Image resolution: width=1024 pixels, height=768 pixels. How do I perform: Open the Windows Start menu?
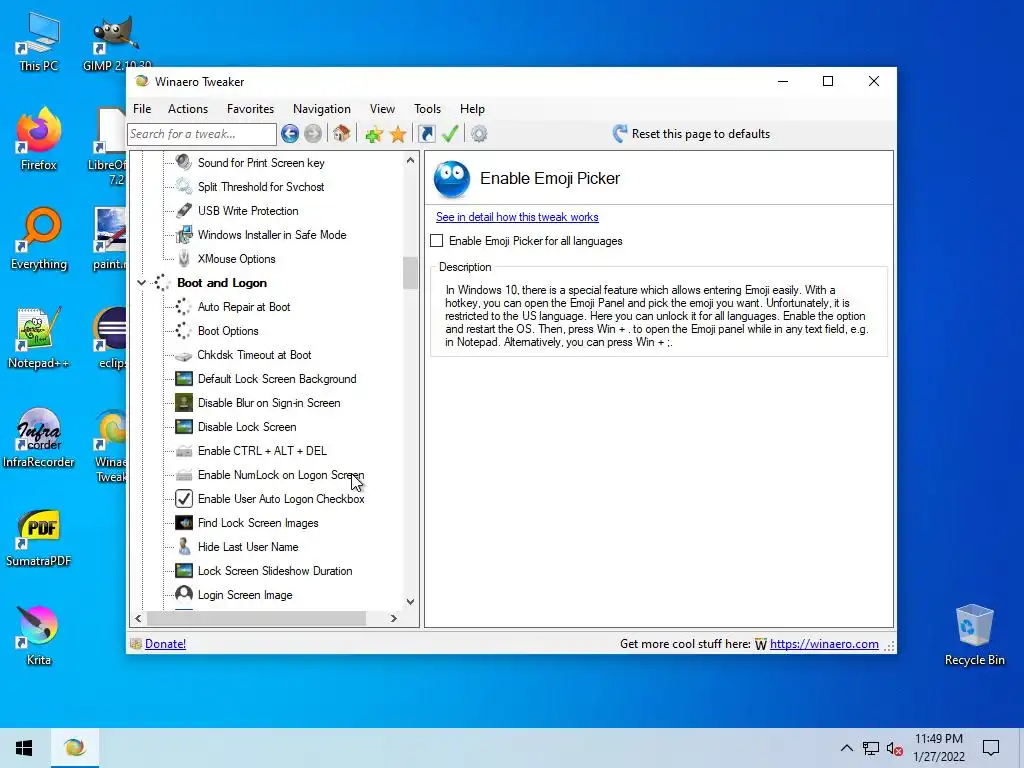coord(24,747)
